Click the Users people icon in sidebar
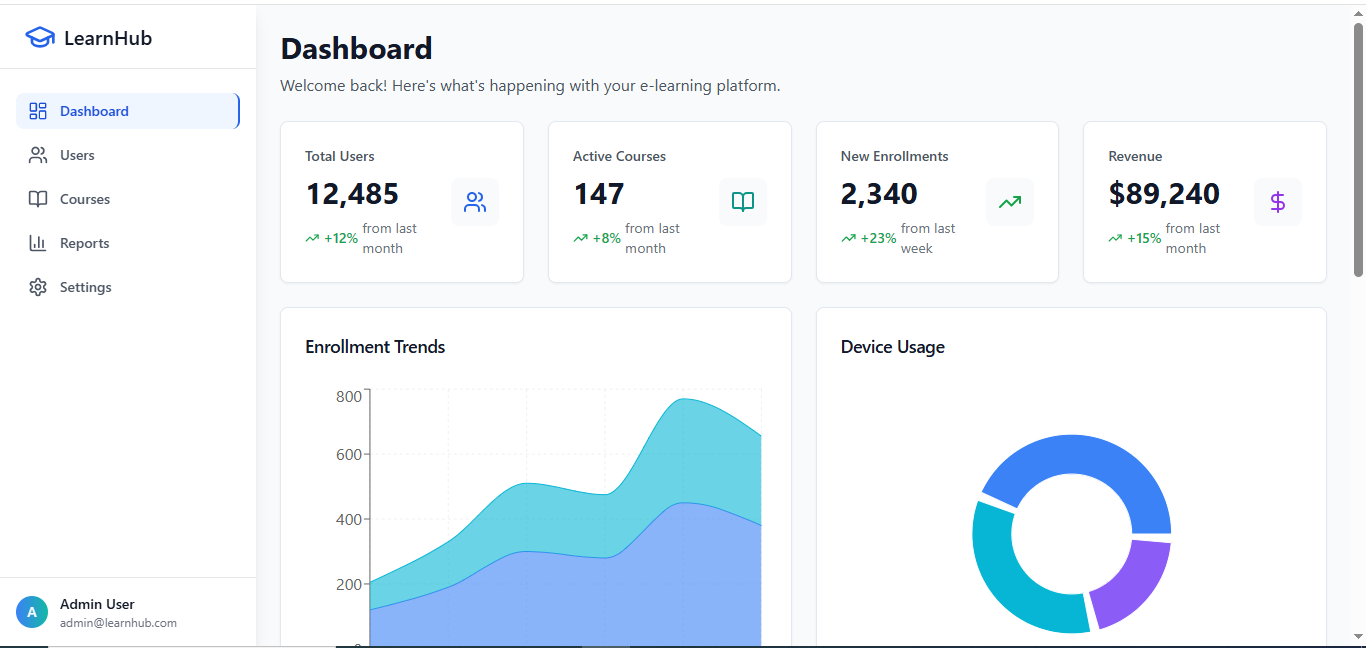This screenshot has height=648, width=1366. [37, 155]
